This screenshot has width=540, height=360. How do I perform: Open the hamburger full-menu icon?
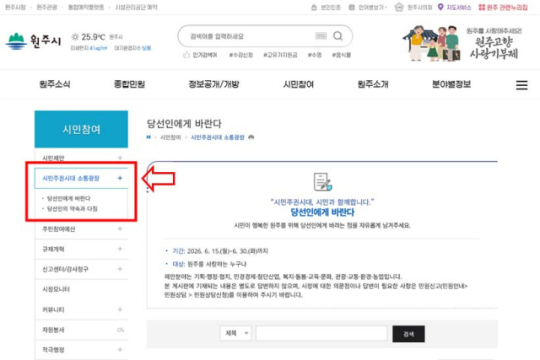[x=521, y=85]
